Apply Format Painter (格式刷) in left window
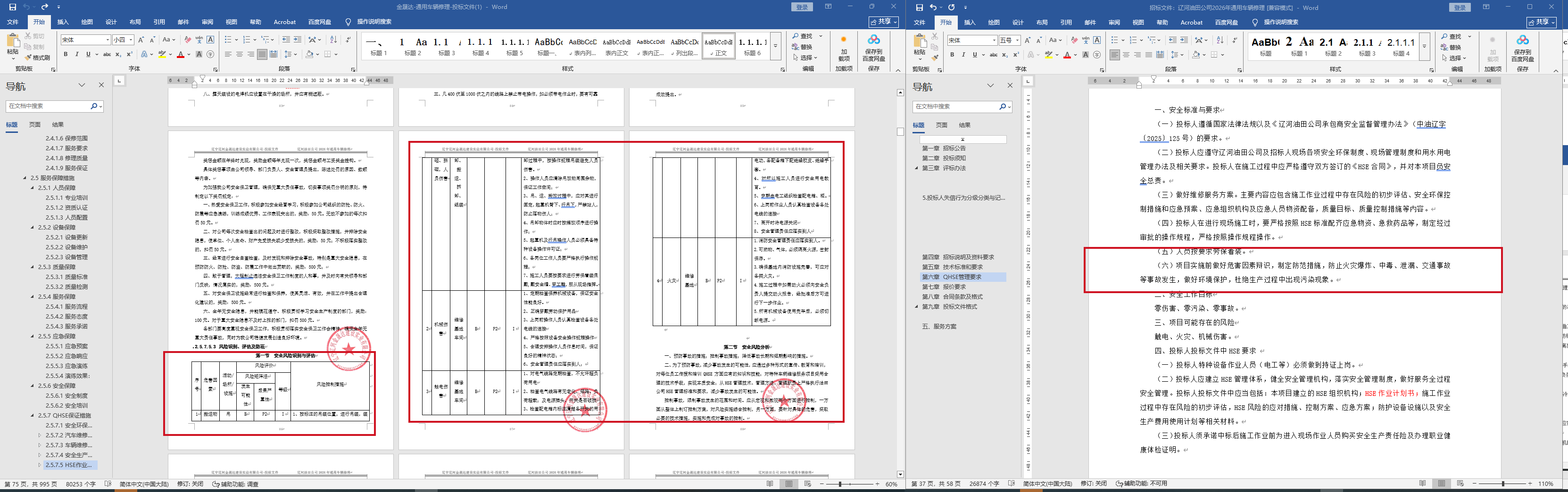The width and height of the screenshot is (1568, 492). point(38,58)
